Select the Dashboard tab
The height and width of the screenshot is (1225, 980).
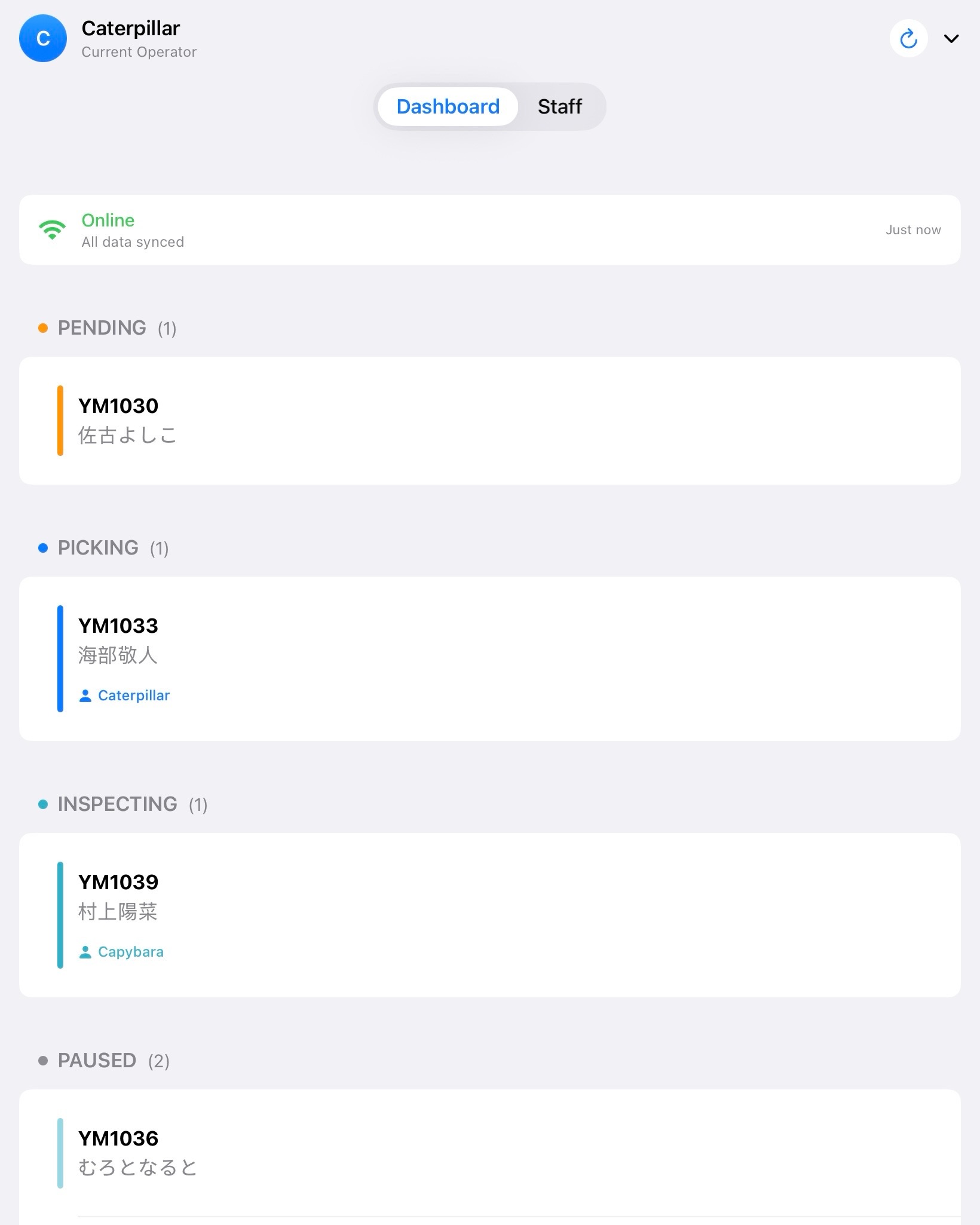tap(448, 106)
